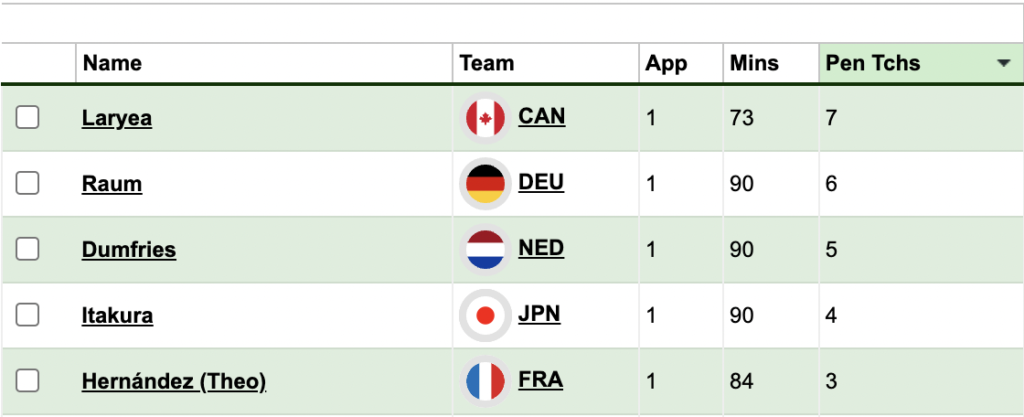
Task: Open the Dumfries player page
Action: (128, 251)
